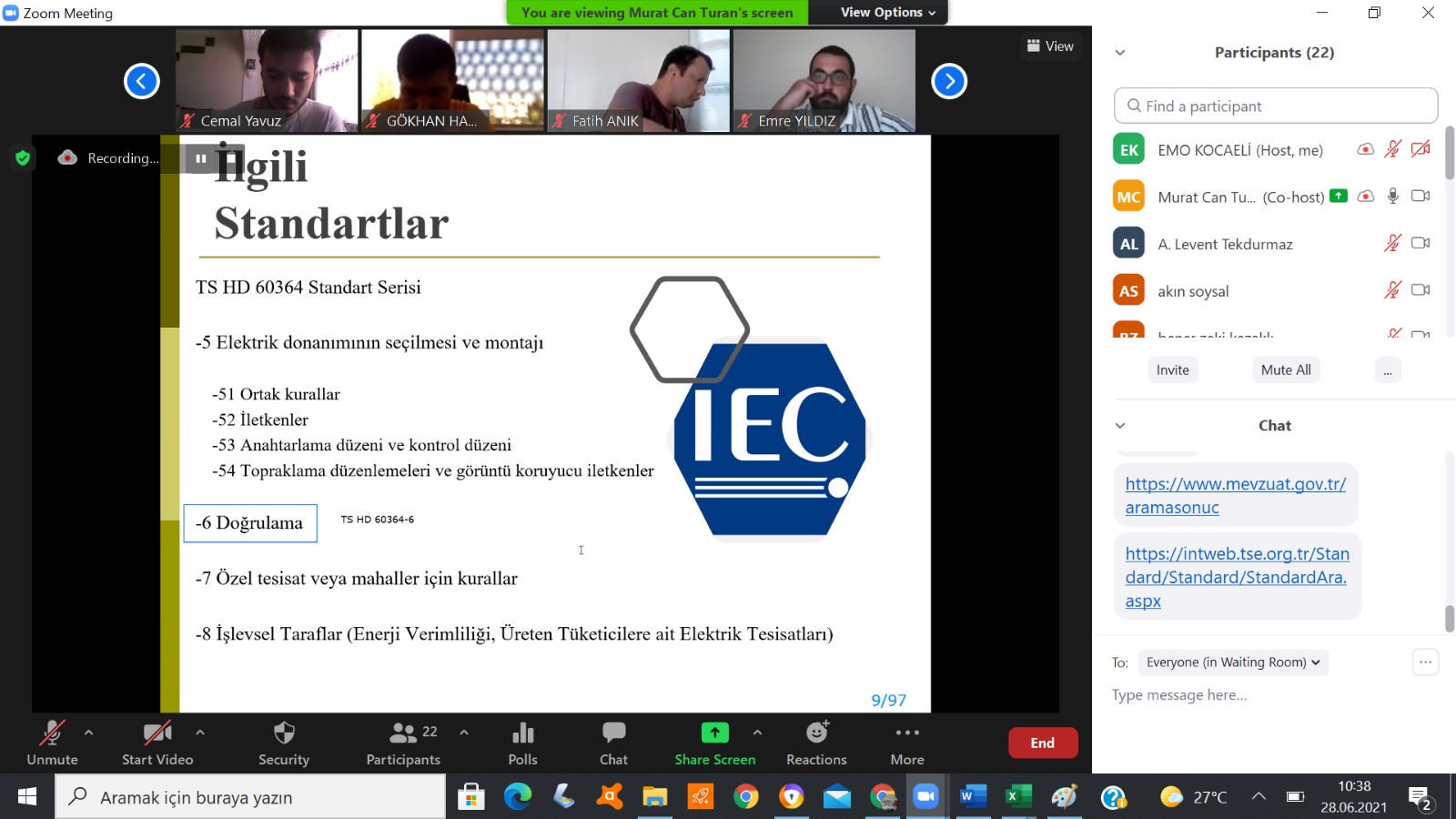Click the cloud Recording indicator icon
This screenshot has height=819, width=1456.
coord(67,157)
